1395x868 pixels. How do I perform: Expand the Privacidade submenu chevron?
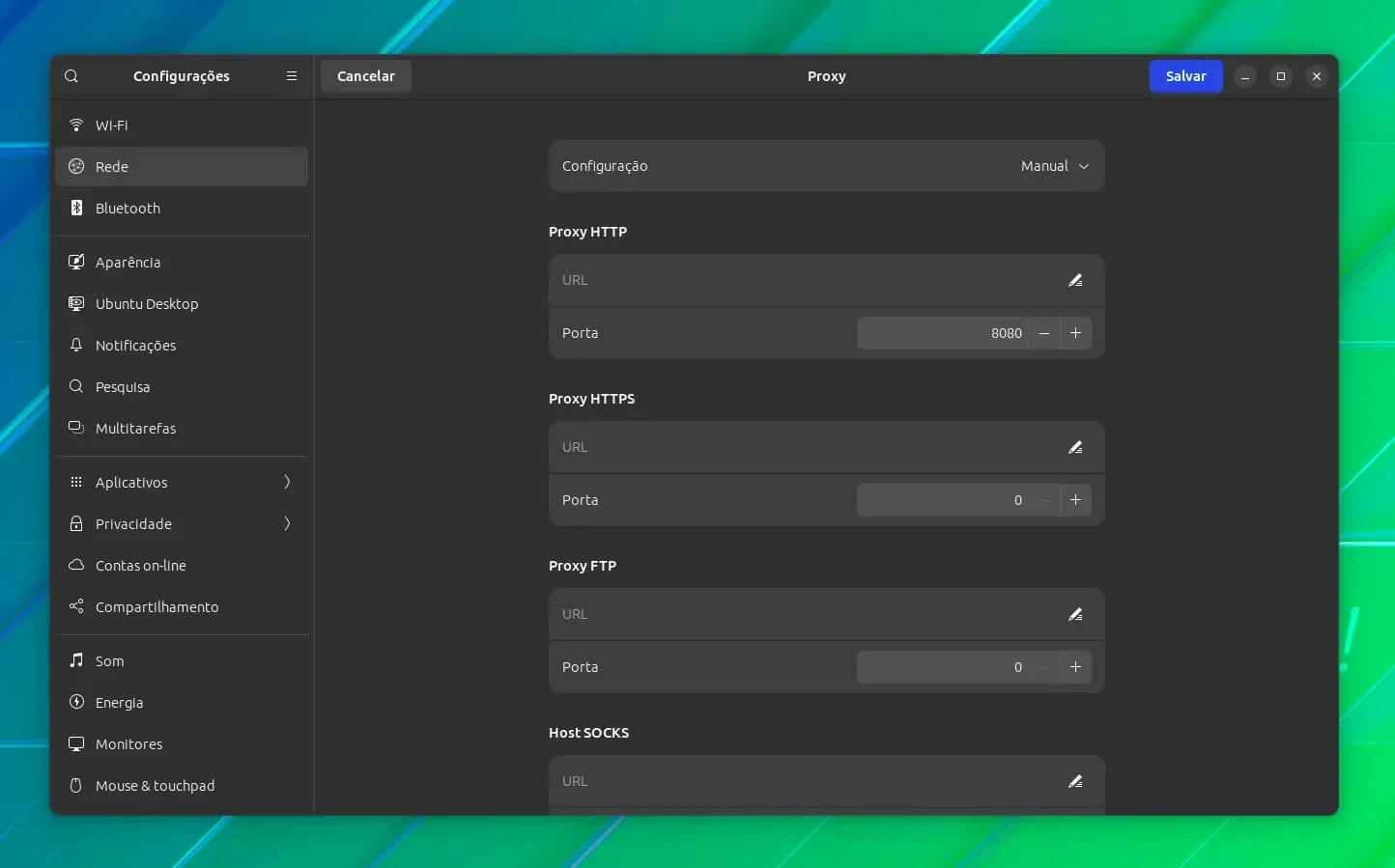287,524
